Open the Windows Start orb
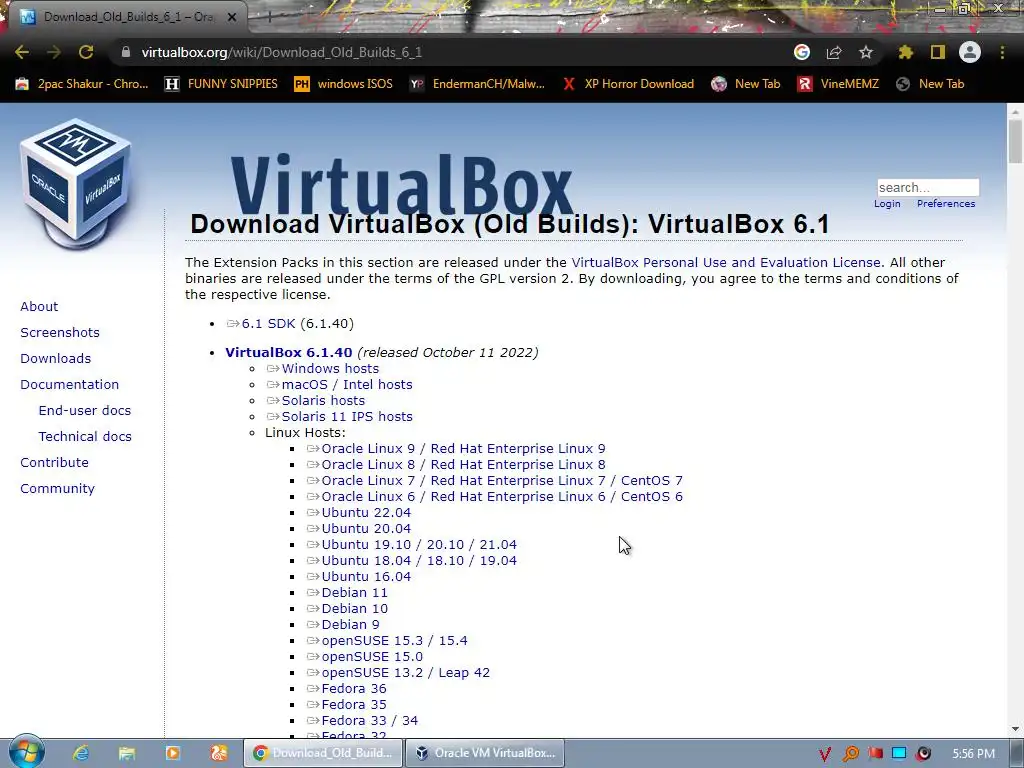 pyautogui.click(x=26, y=751)
